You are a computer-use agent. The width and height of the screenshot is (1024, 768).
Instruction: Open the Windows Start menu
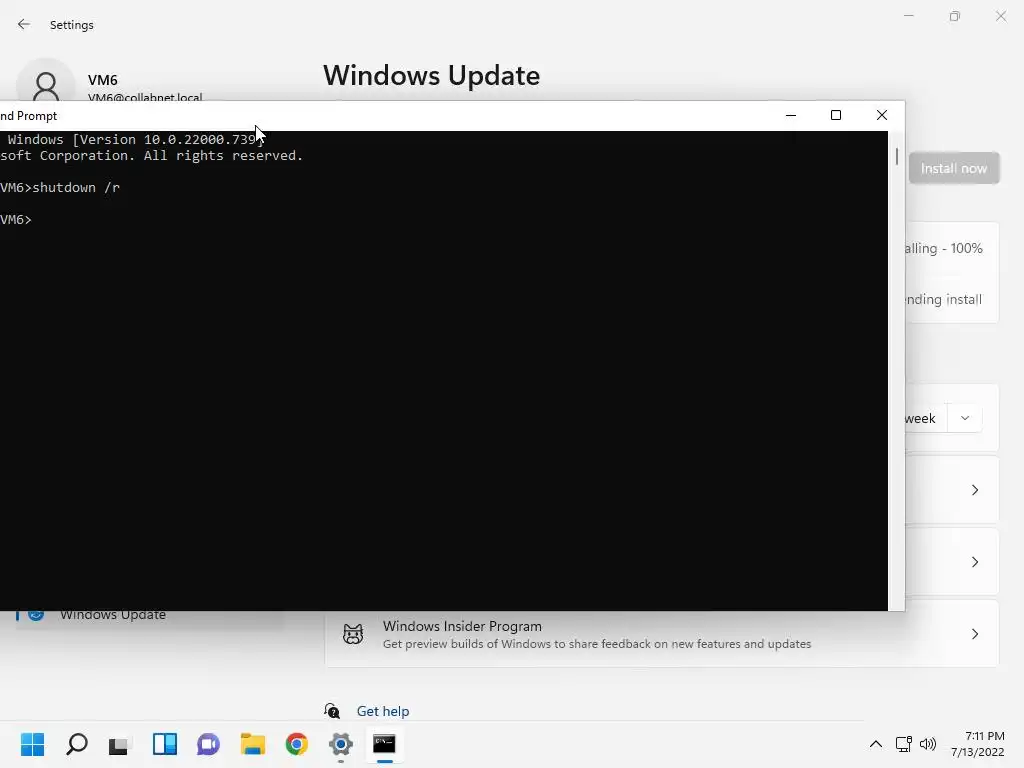click(x=32, y=744)
